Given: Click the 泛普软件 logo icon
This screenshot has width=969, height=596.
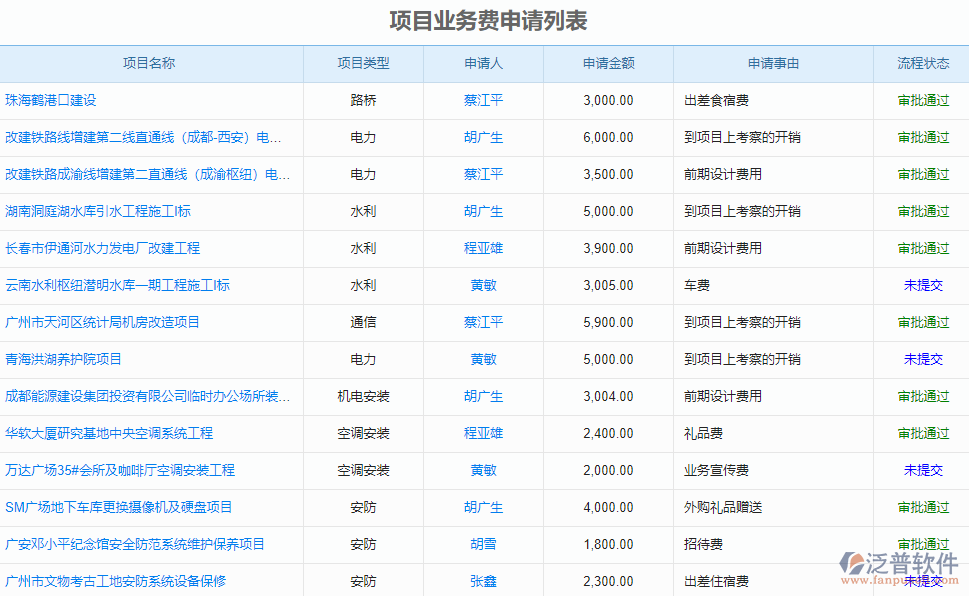Looking at the screenshot, I should coord(853,564).
